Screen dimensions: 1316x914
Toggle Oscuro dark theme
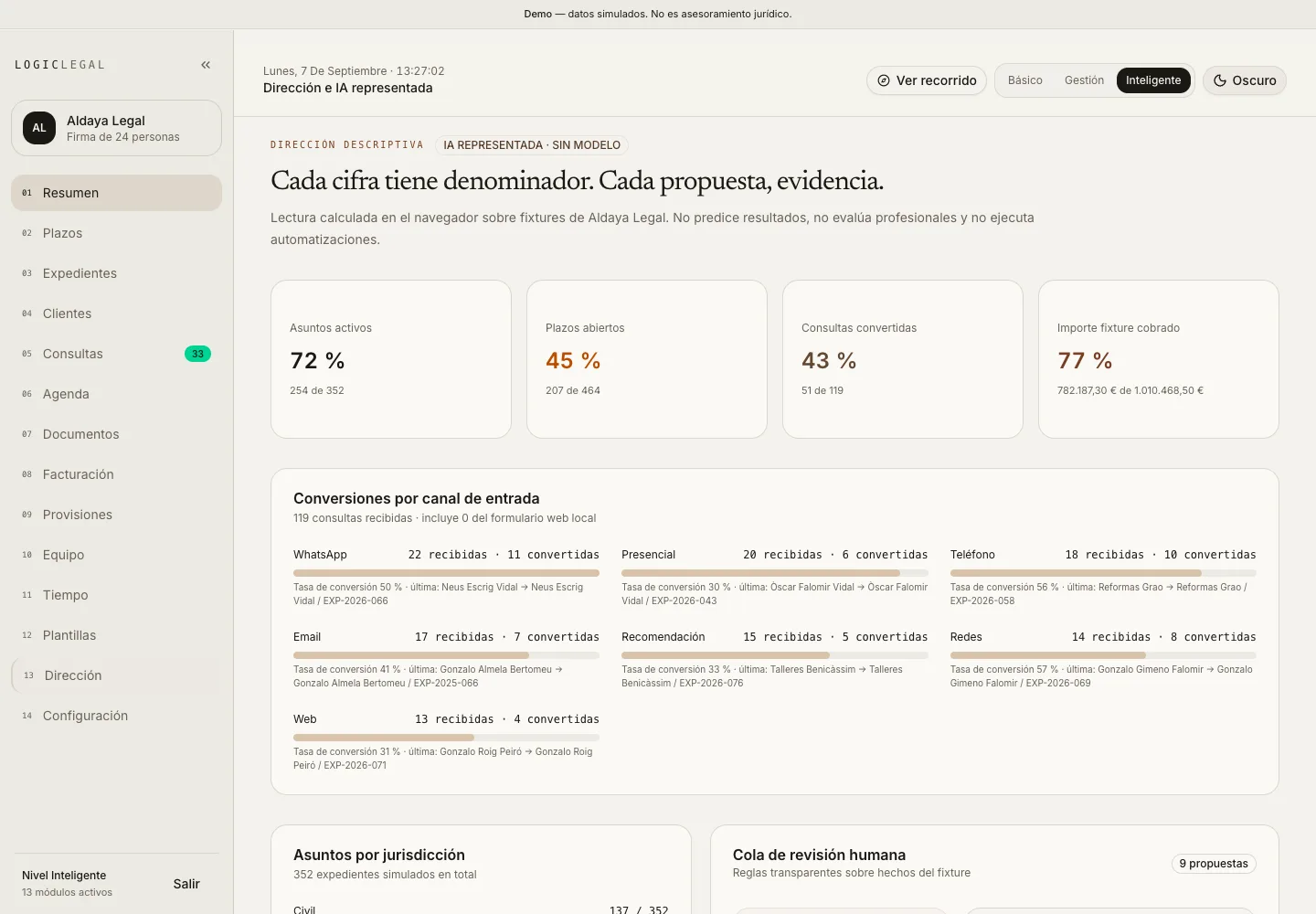point(1245,80)
